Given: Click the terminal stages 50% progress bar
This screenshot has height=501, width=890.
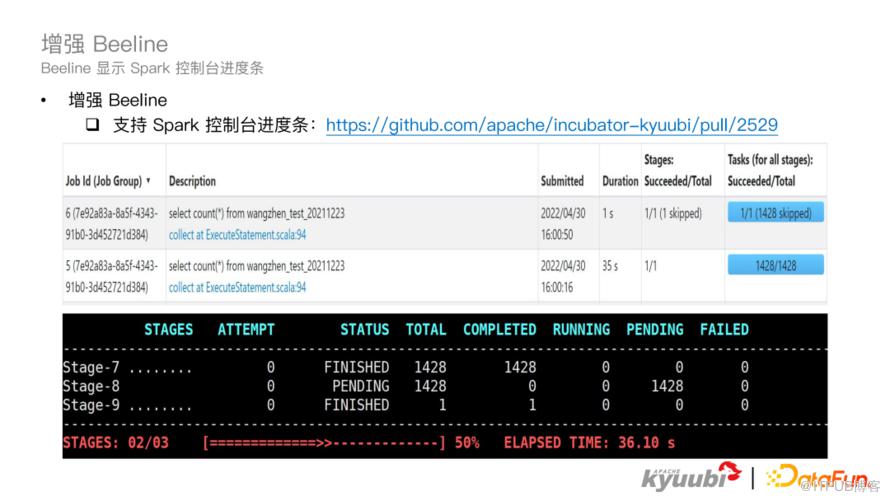Looking at the screenshot, I should point(324,443).
